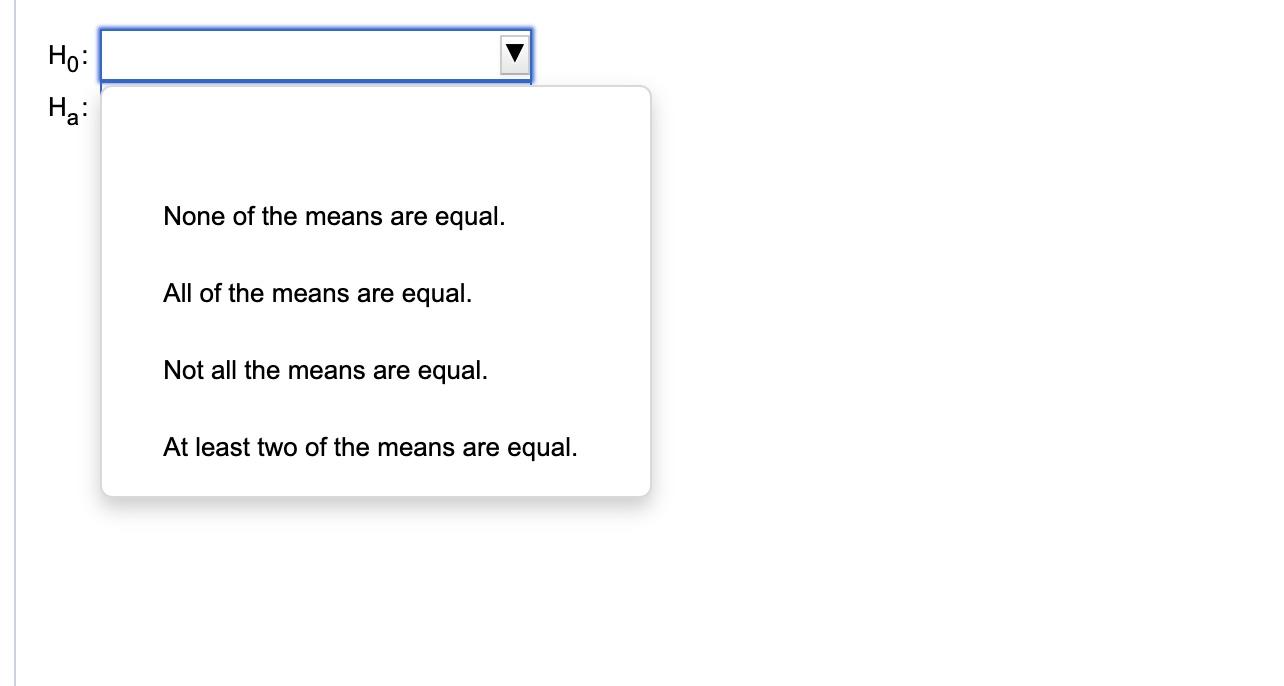Select the second answer option shown
1284x686 pixels.
pos(317,293)
